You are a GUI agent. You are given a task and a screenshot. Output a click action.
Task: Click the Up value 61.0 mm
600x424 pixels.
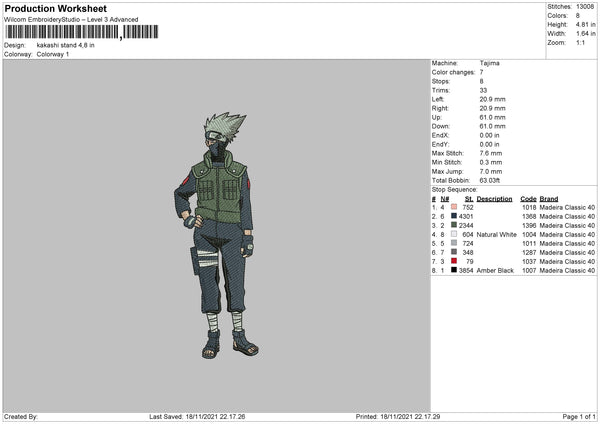pyautogui.click(x=492, y=117)
